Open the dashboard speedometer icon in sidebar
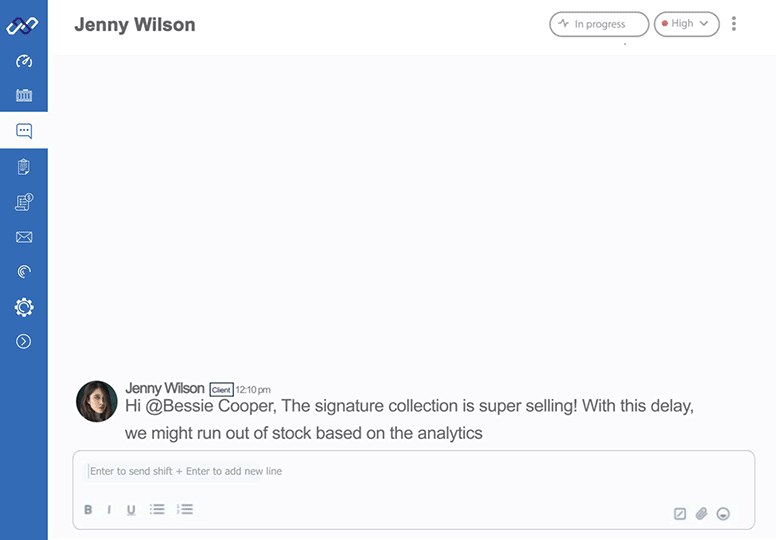The height and width of the screenshot is (540, 776). click(24, 61)
